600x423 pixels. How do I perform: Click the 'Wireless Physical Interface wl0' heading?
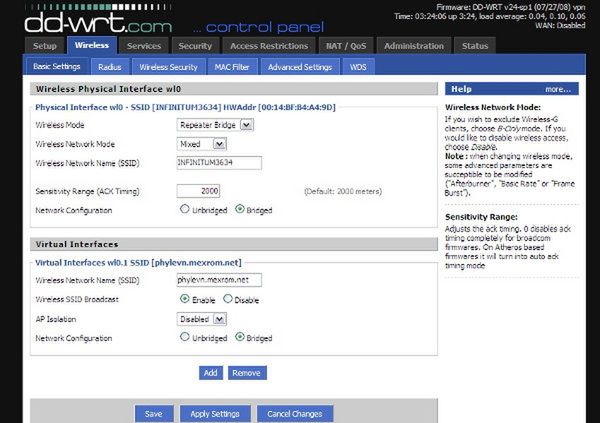[x=108, y=89]
